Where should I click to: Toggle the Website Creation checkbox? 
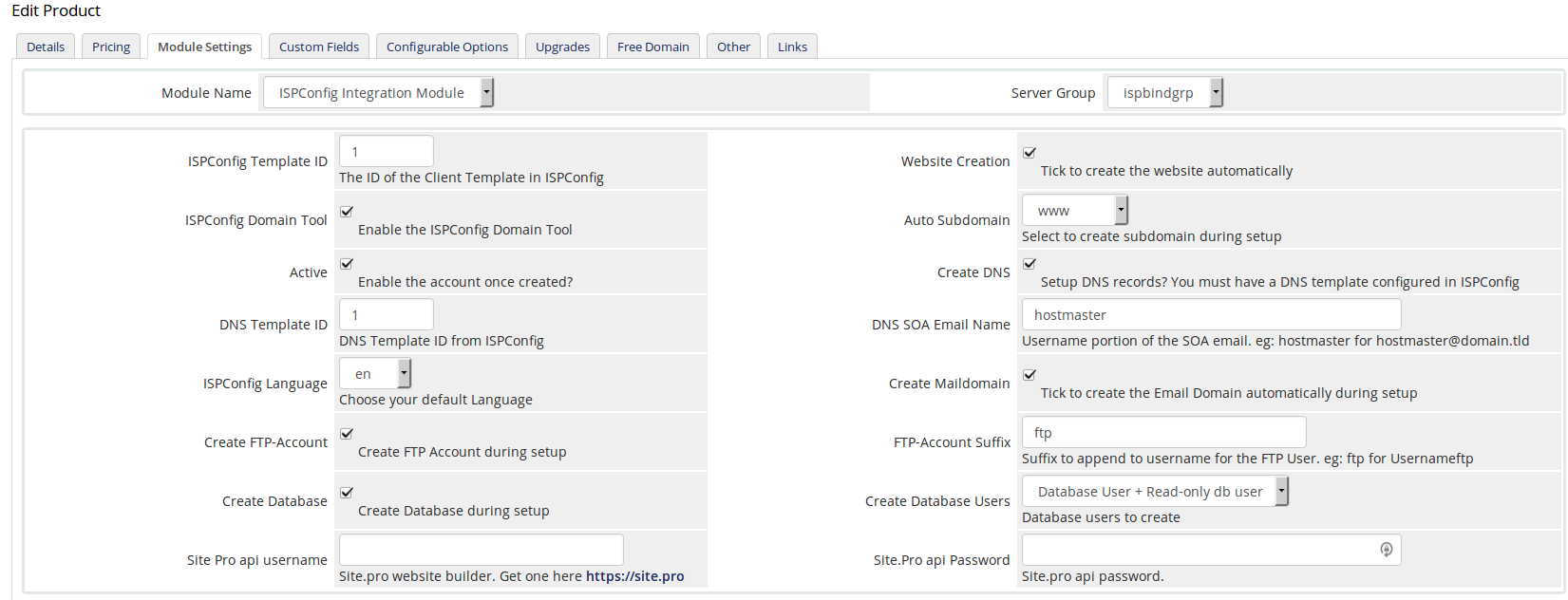tap(1030, 153)
